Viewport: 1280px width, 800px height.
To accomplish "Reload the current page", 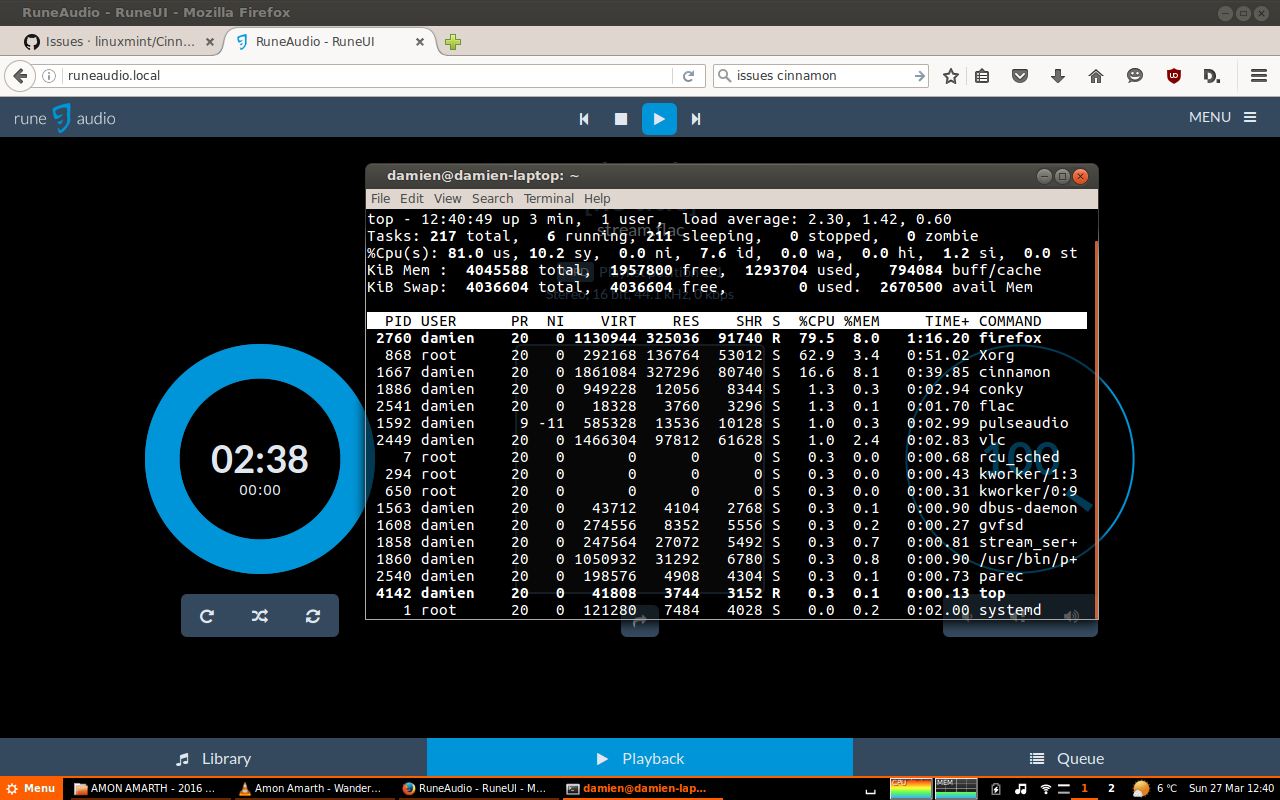I will point(688,76).
